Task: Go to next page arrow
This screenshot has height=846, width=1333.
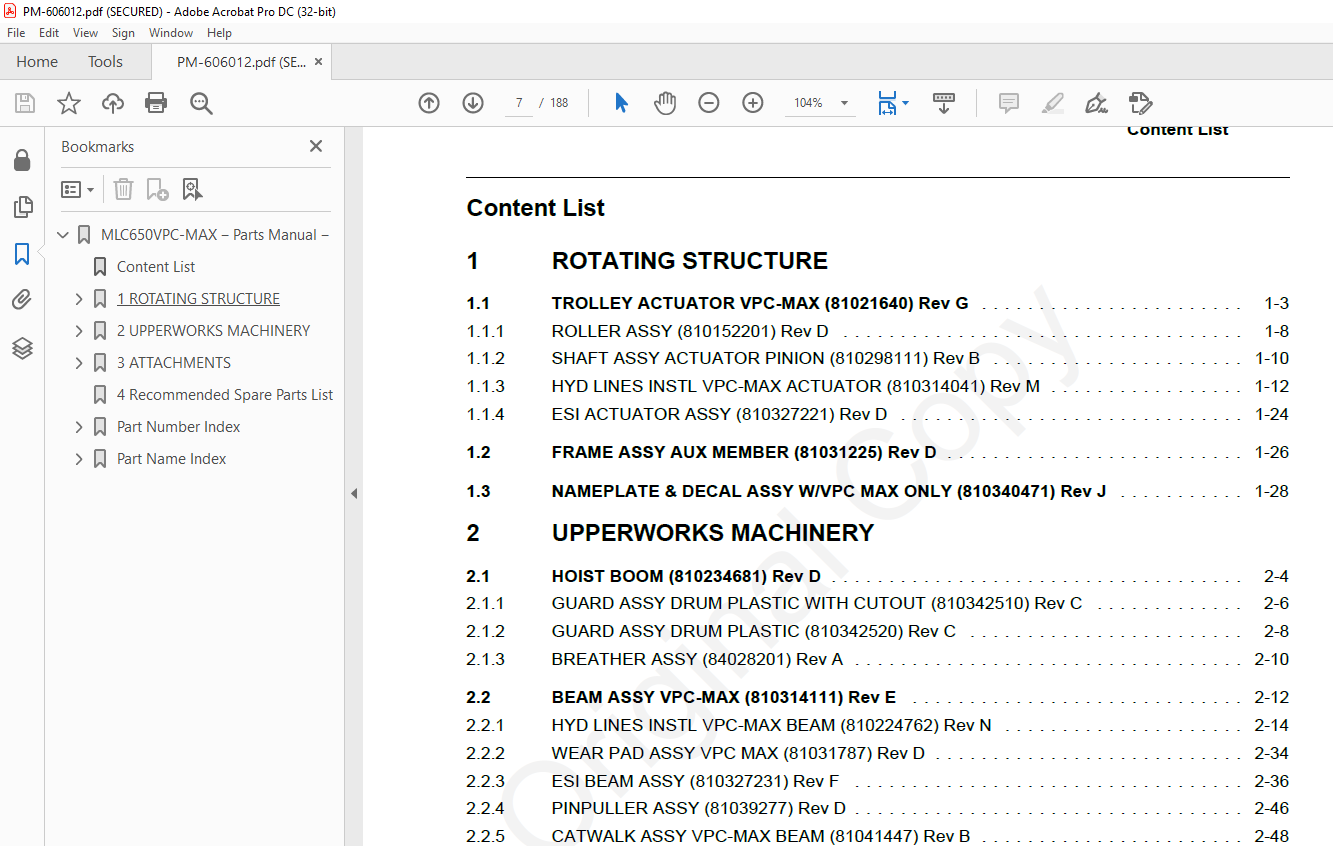Action: tap(473, 103)
